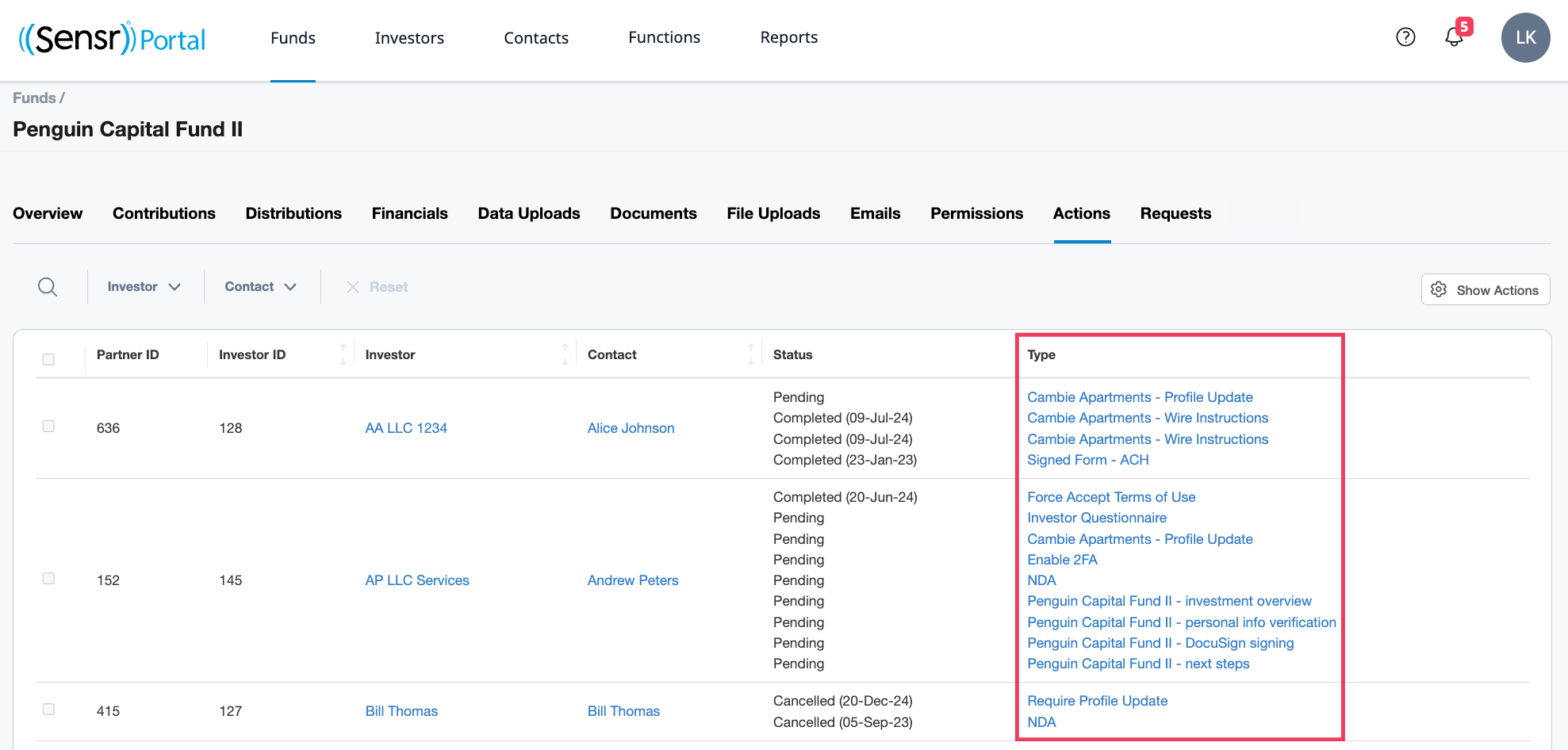
Task: Open the Require Profile Update action
Action: point(1097,701)
